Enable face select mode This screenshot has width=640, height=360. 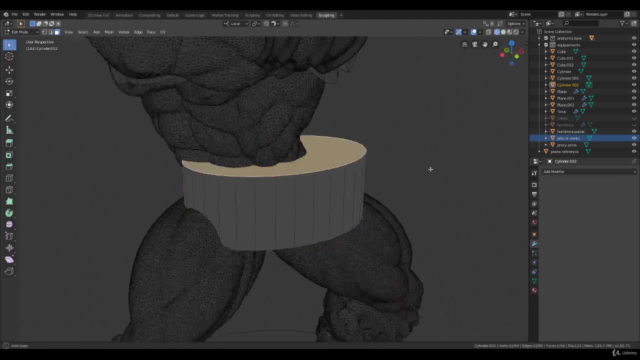click(57, 32)
